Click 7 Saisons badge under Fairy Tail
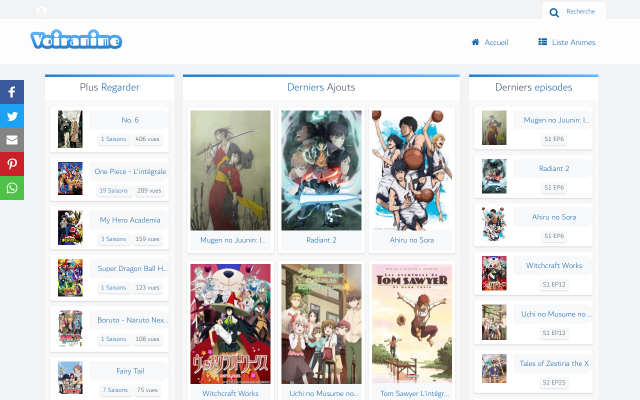This screenshot has height=400, width=640. (x=115, y=390)
